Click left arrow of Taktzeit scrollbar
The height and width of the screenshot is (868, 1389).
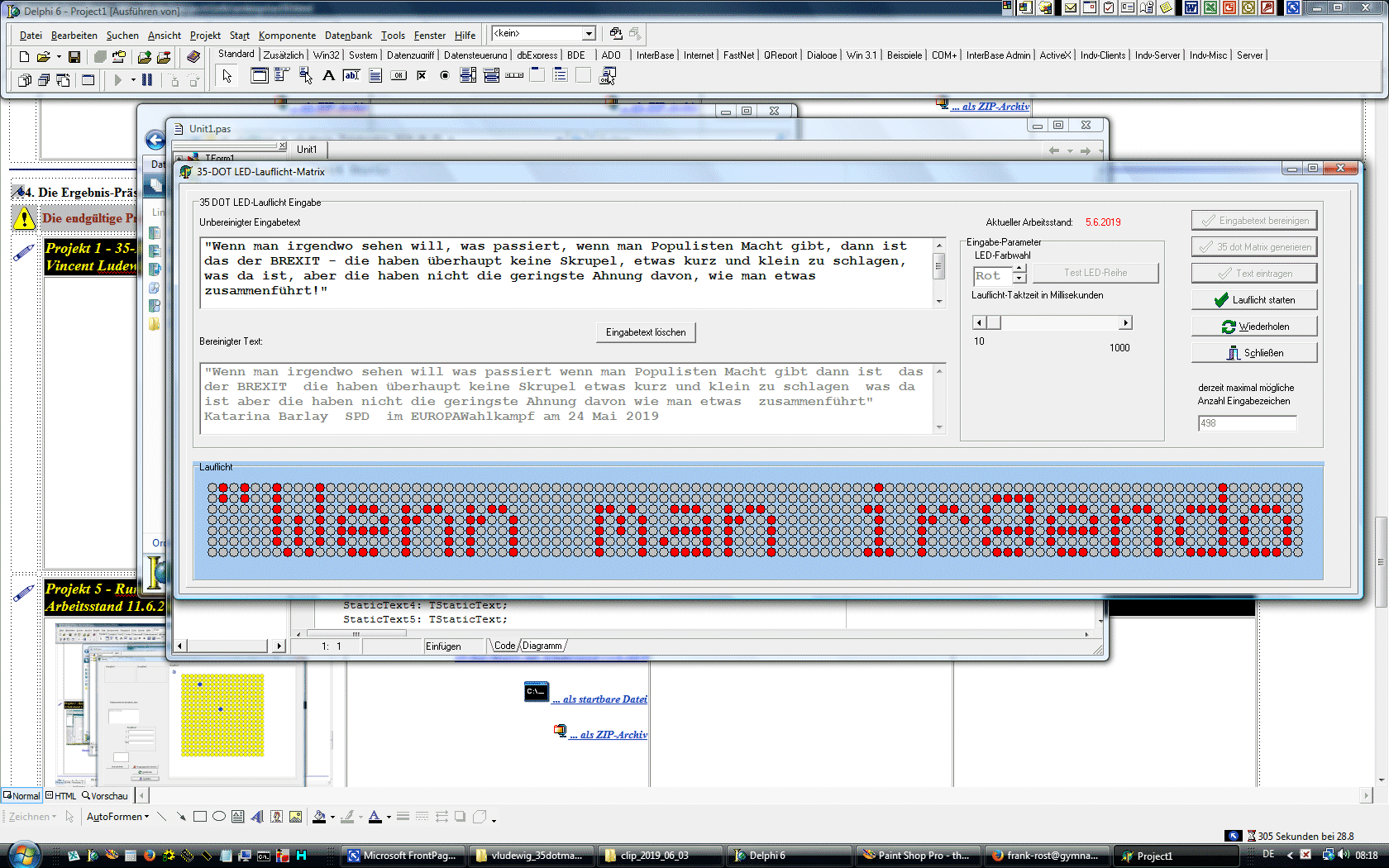point(980,322)
